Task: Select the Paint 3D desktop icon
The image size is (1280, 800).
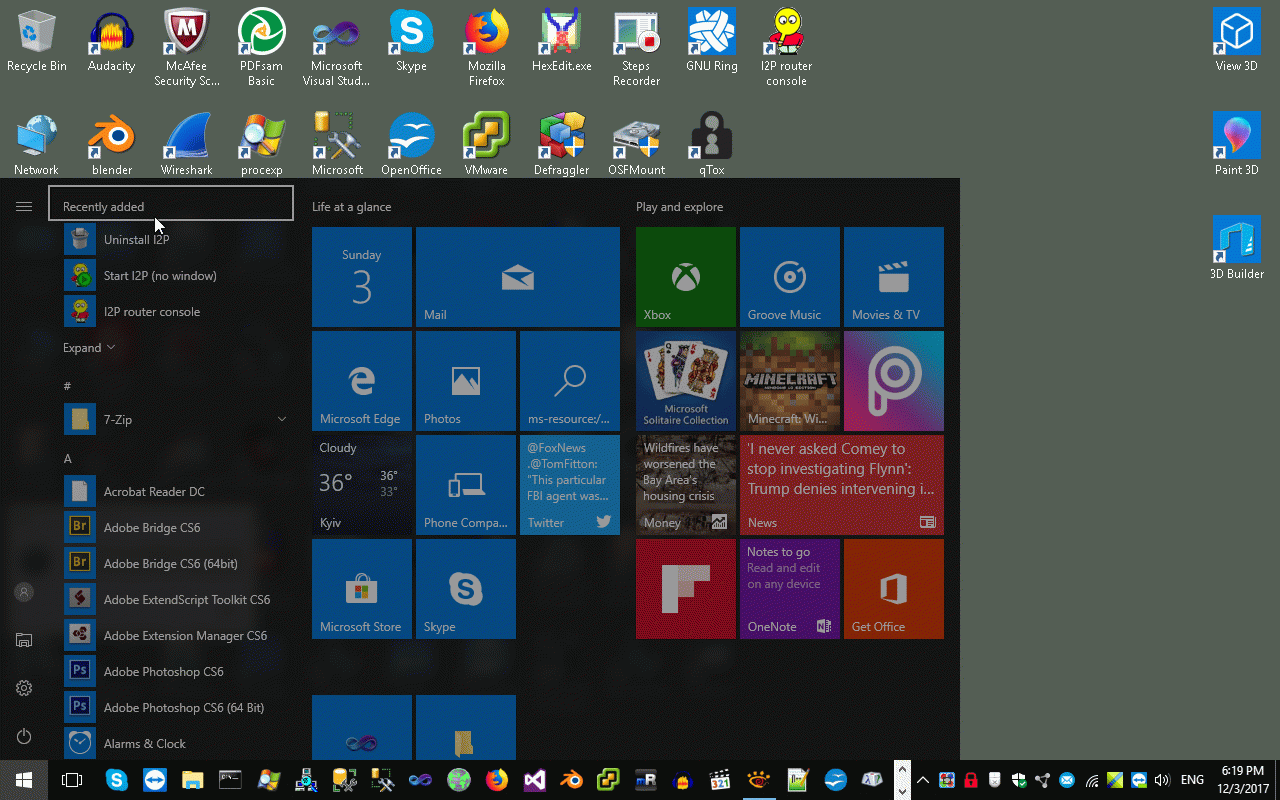Action: 1236,144
